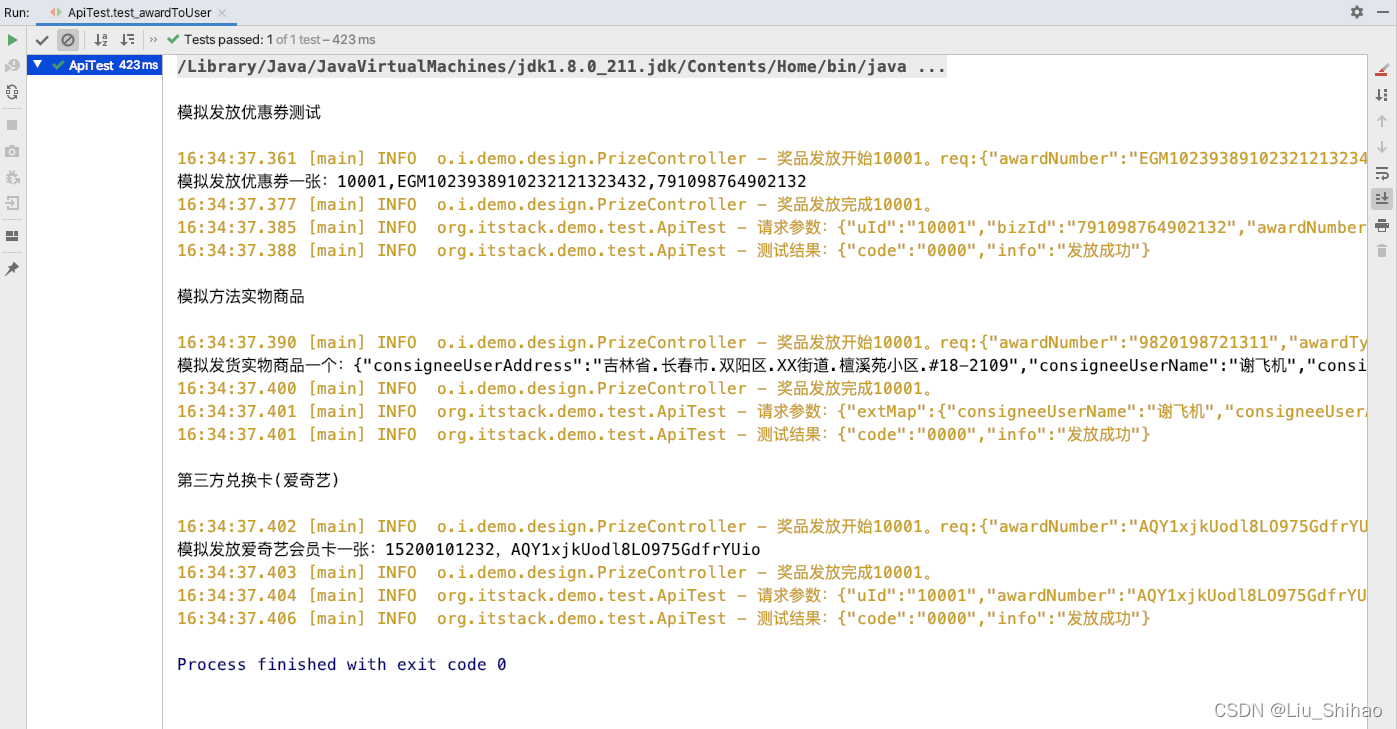Go to next occurrence down arrow

[x=1382, y=147]
